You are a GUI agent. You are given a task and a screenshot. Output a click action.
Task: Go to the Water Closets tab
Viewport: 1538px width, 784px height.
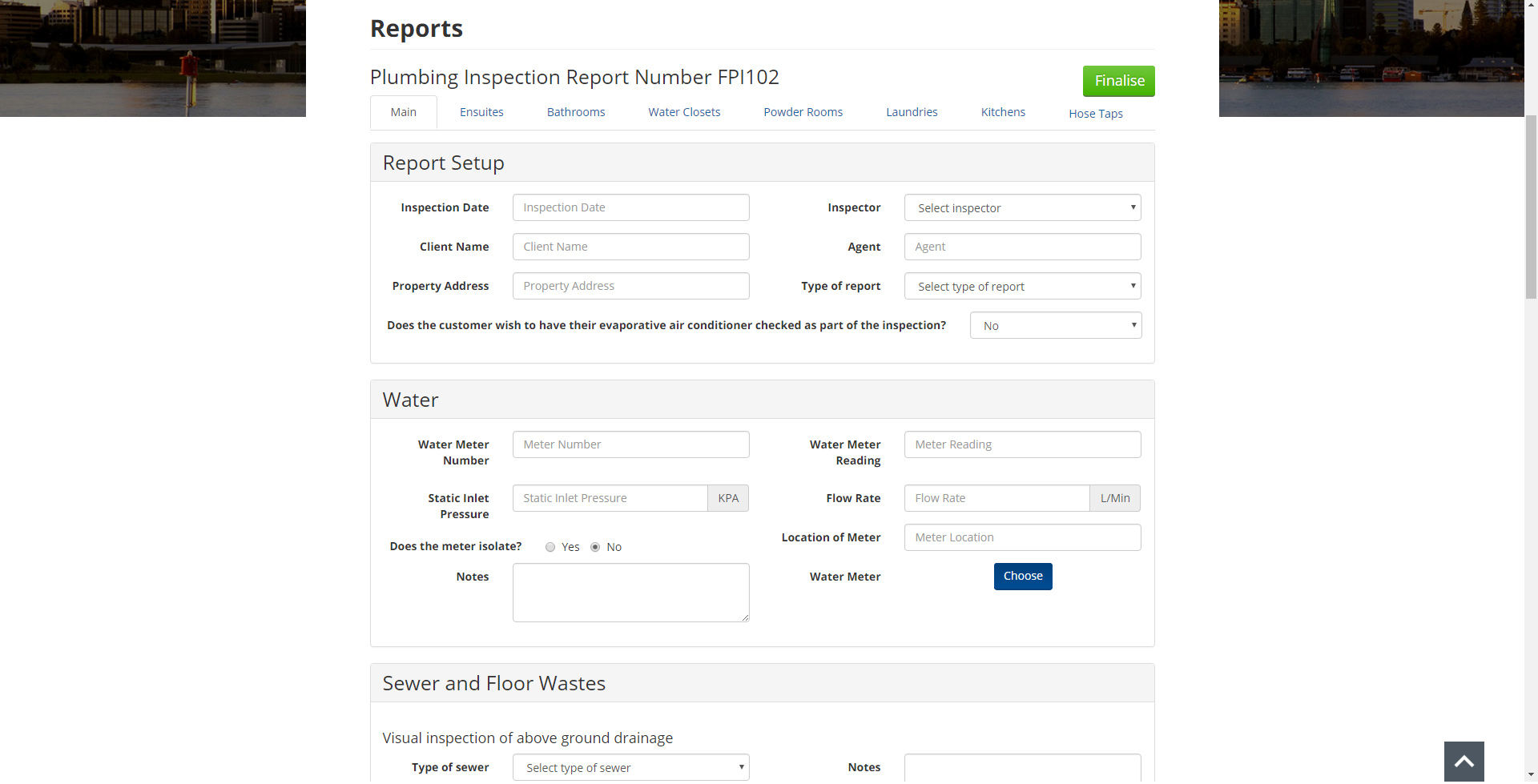coord(684,112)
